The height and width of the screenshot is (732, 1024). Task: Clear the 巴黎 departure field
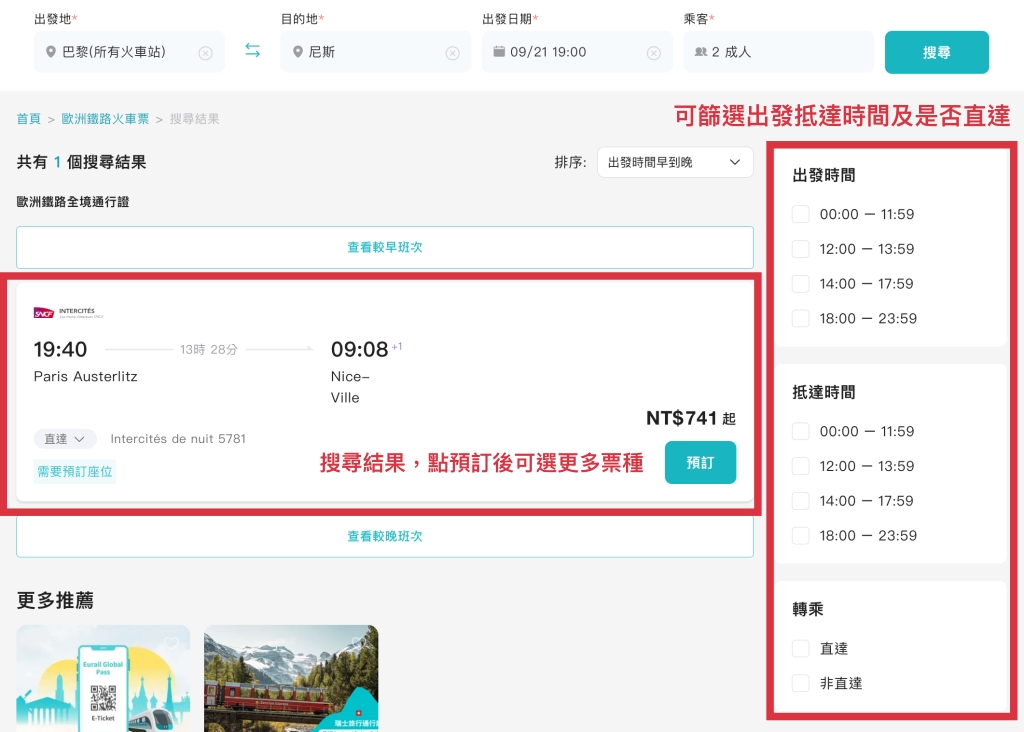(206, 53)
